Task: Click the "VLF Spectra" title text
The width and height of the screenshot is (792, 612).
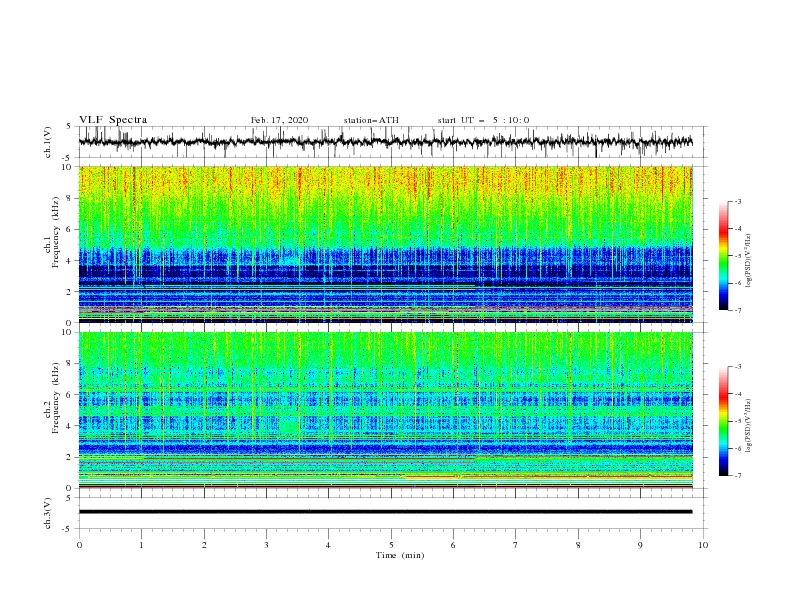Action: click(x=113, y=120)
